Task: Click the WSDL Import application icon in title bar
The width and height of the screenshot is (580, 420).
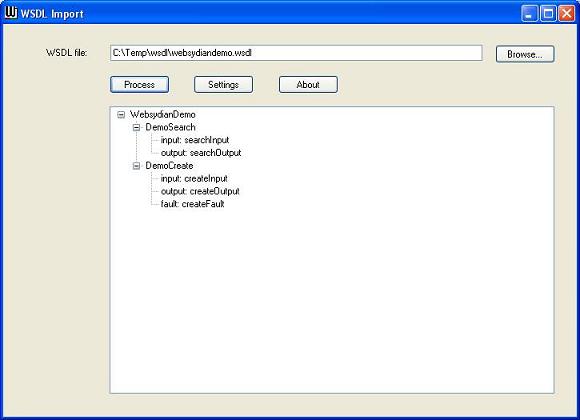Action: pos(11,13)
